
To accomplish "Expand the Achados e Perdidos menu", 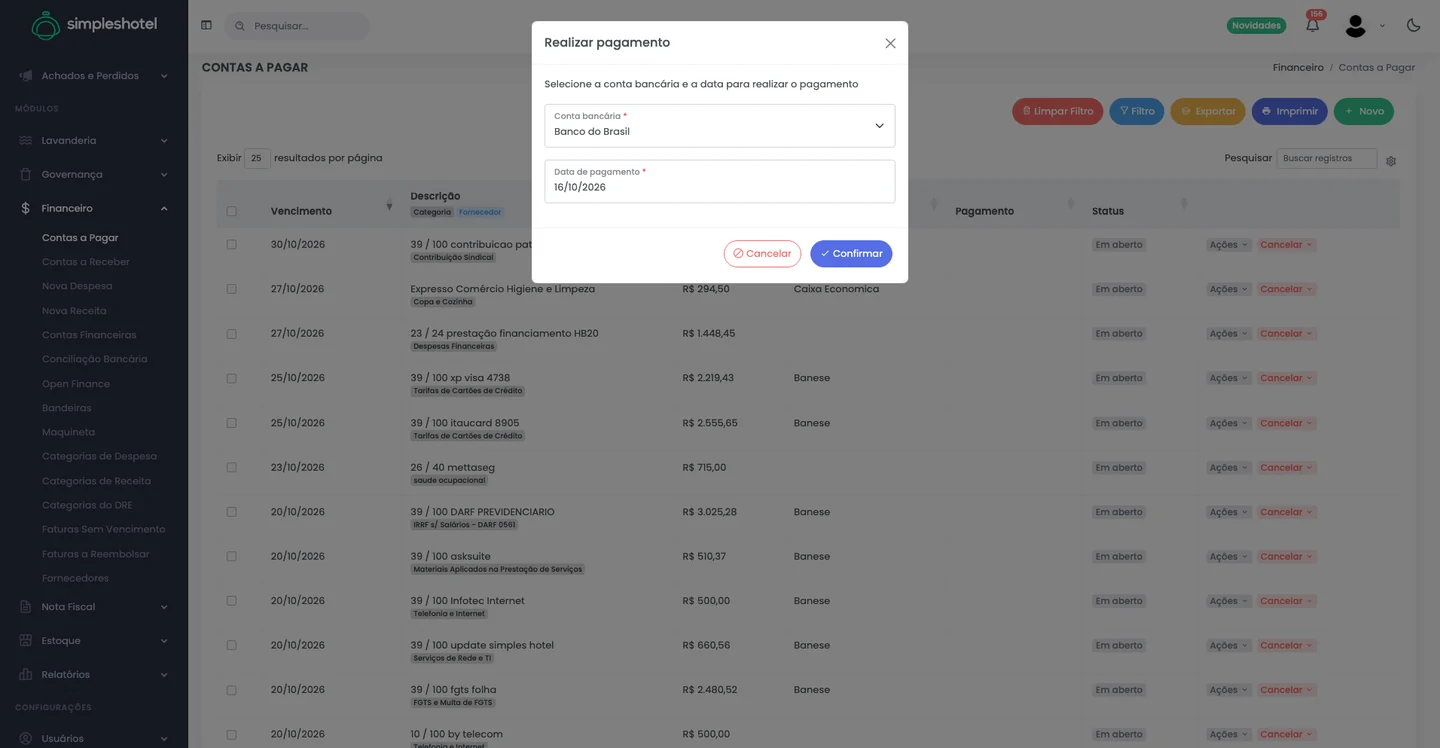I will pyautogui.click(x=164, y=76).
